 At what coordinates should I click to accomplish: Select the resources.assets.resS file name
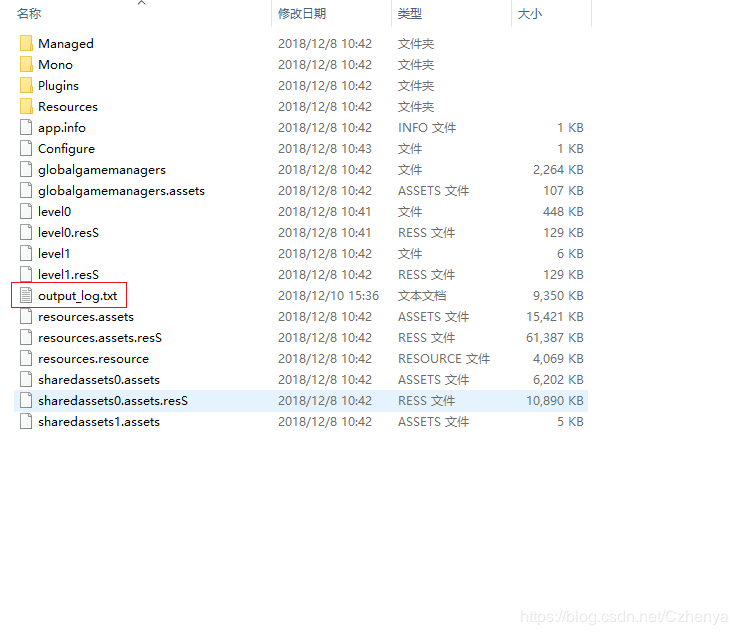pos(100,338)
